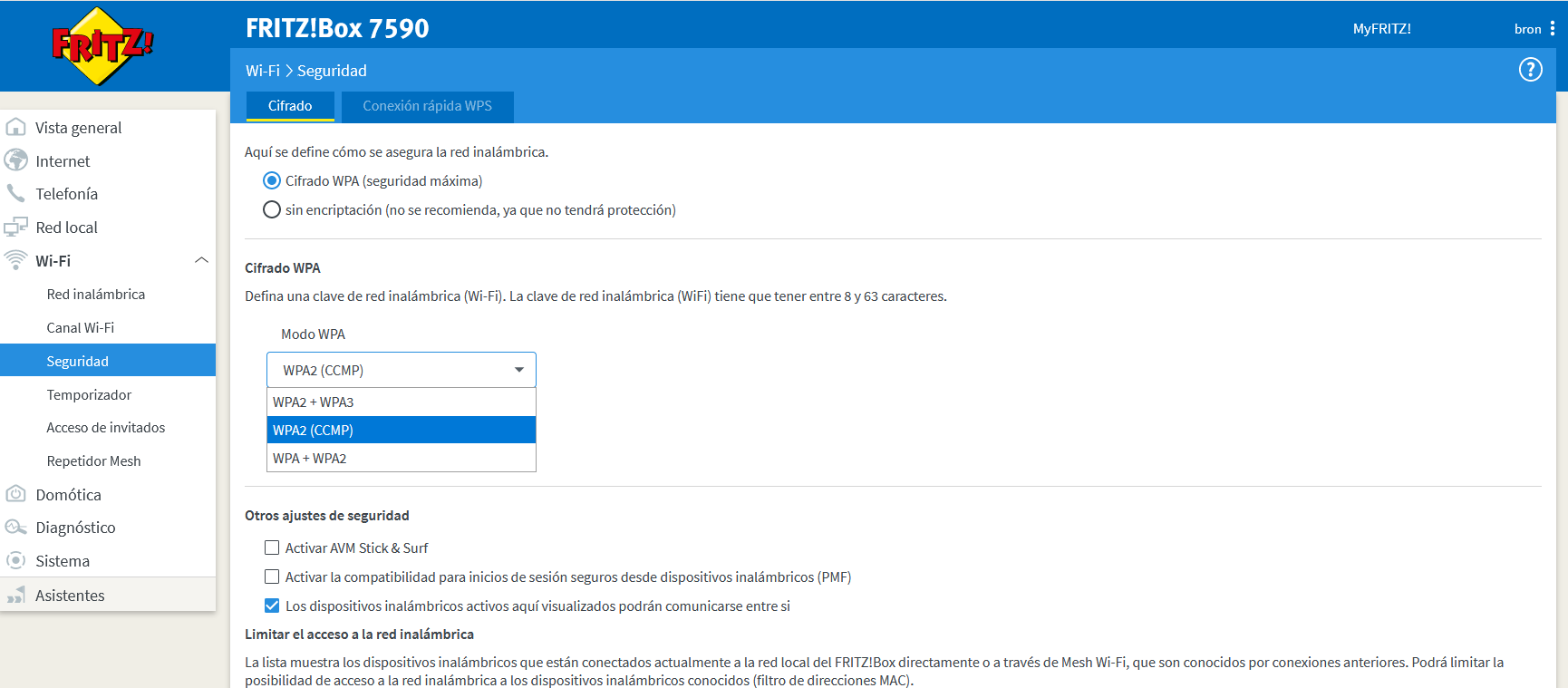Click the Cifrado WPA section heading
The image size is (1568, 688).
pyautogui.click(x=283, y=267)
